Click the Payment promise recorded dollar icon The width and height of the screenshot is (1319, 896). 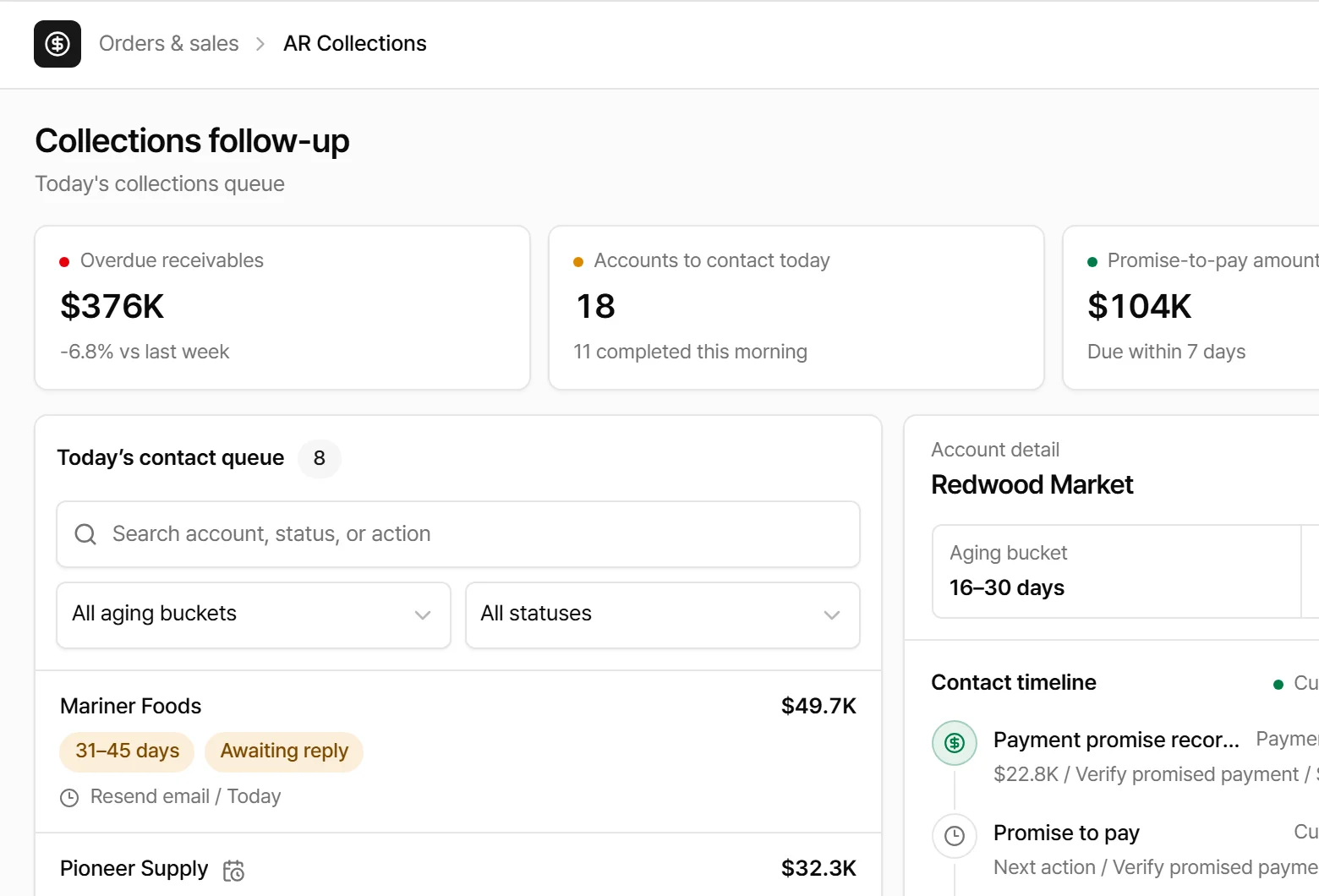[955, 743]
